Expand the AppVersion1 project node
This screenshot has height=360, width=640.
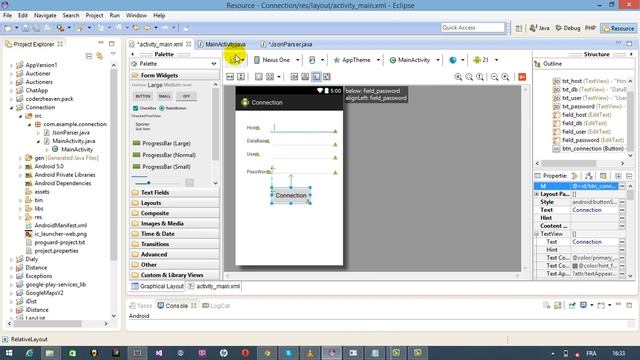click(11, 65)
